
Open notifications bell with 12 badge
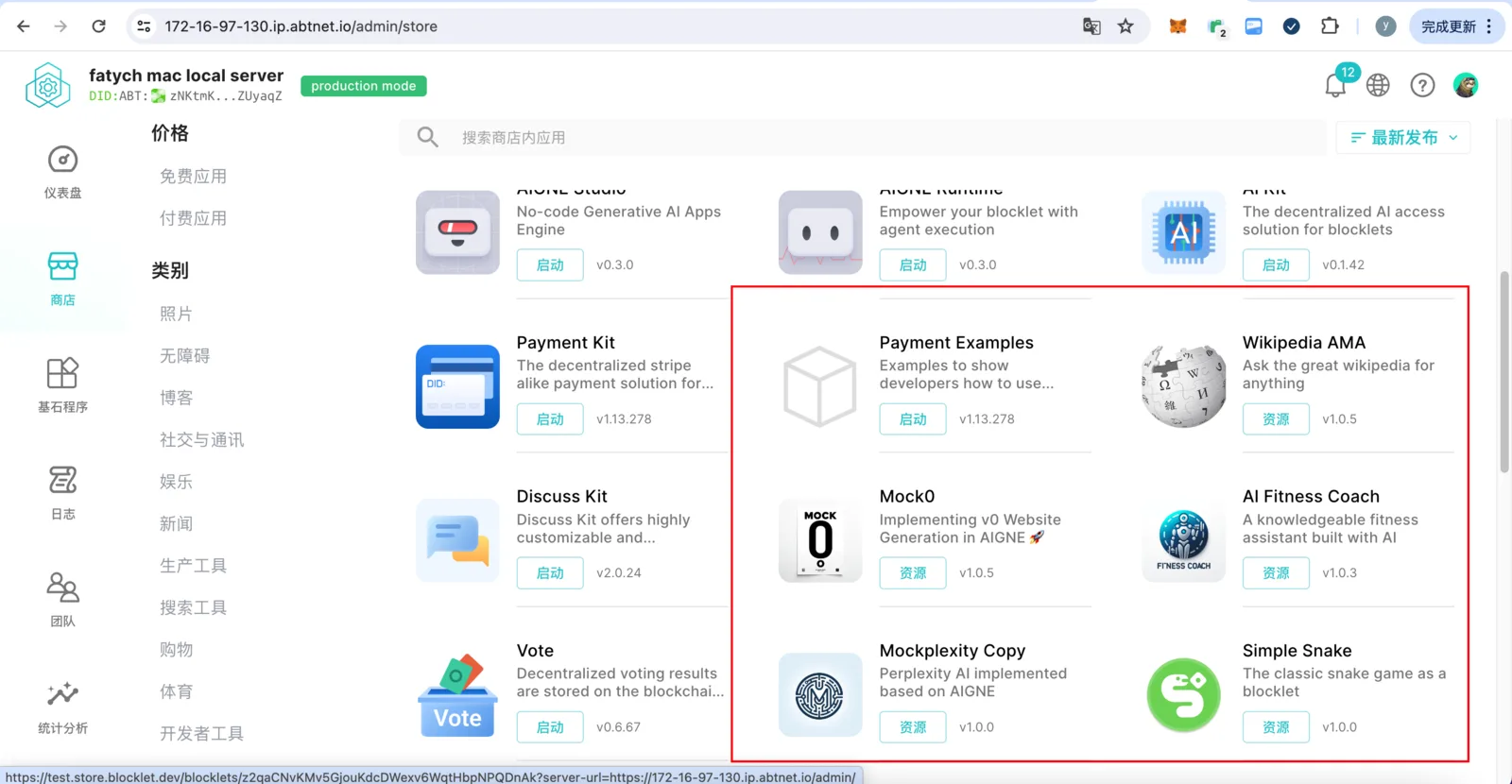coord(1336,84)
